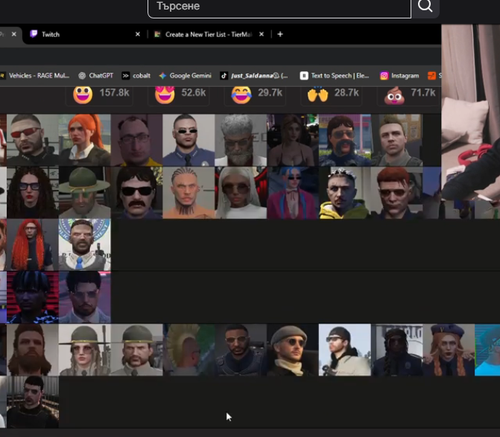Select the bearded man with blue tie
The height and width of the screenshot is (437, 500).
click(x=85, y=245)
